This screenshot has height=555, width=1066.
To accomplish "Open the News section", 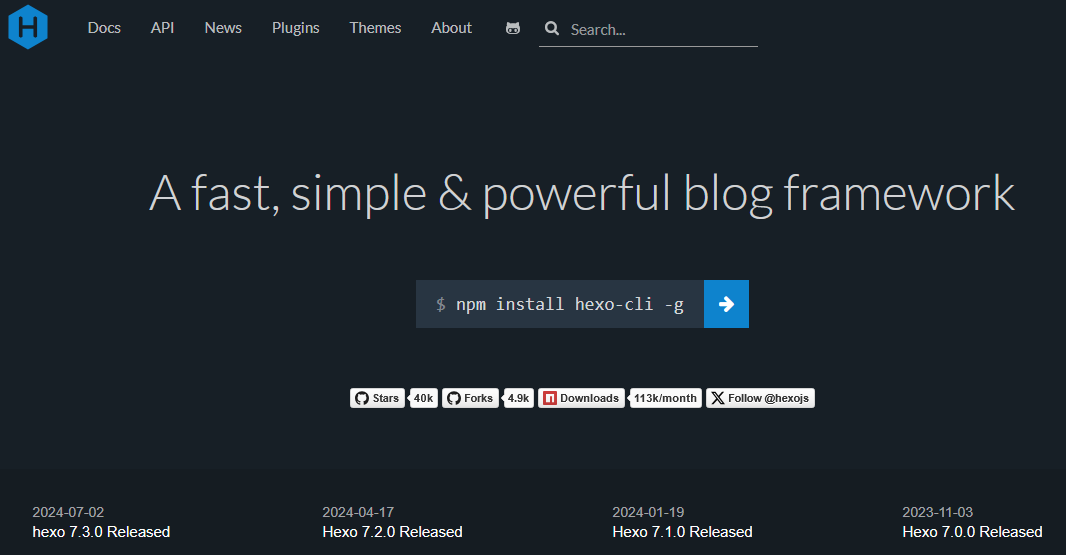I will (223, 28).
